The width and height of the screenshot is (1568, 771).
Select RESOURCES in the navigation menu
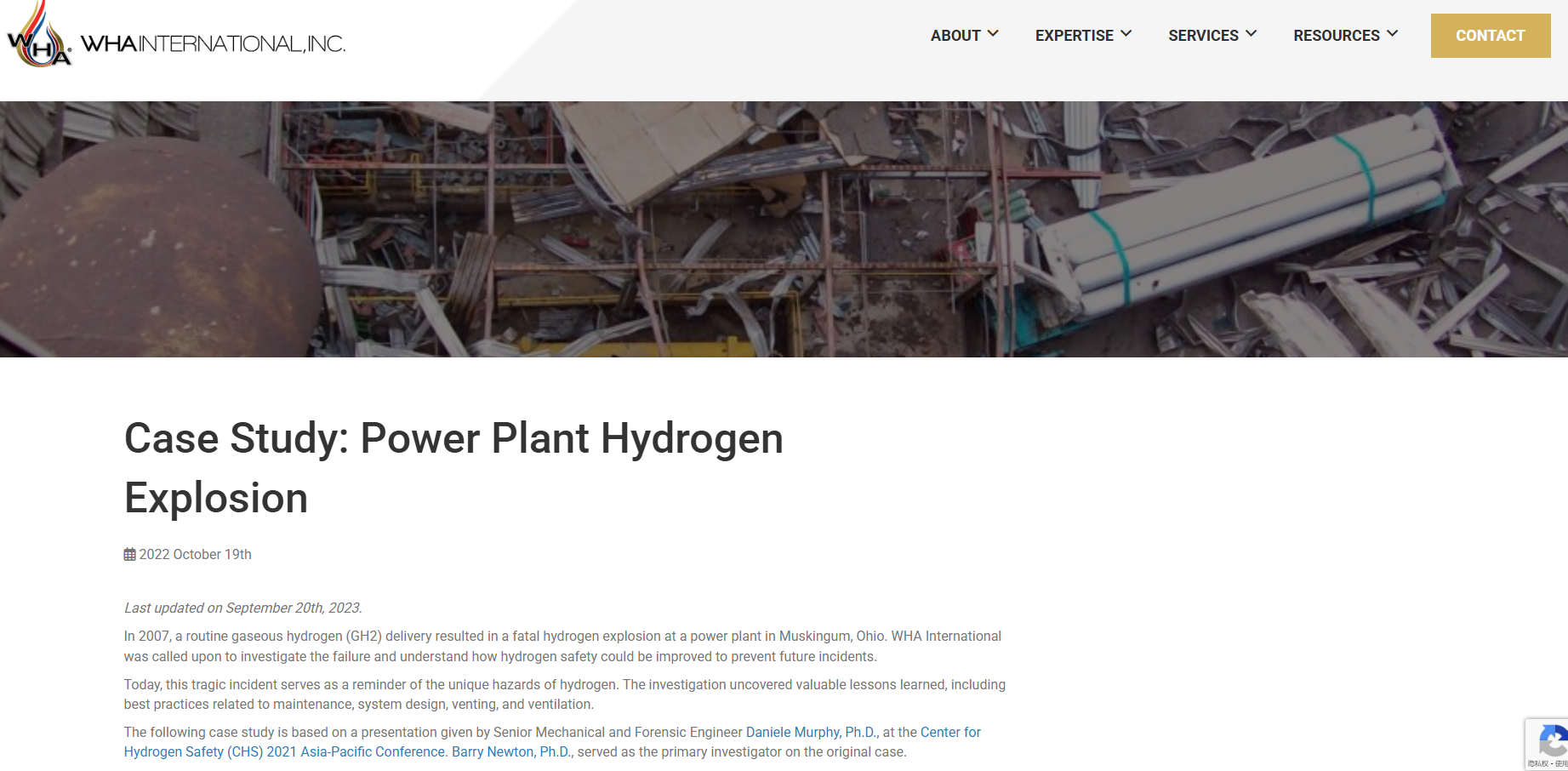tap(1336, 35)
